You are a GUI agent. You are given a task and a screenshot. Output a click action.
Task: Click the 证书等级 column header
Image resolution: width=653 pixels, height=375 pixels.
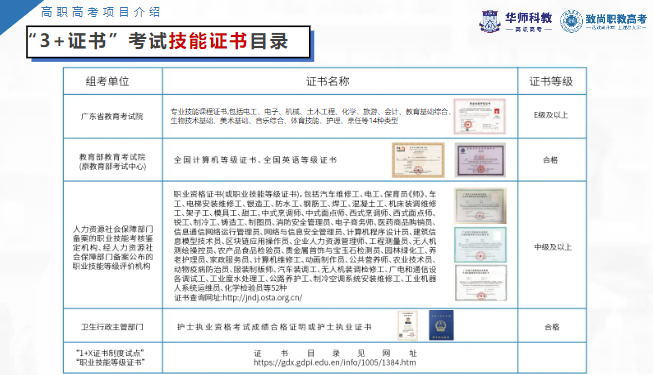pyautogui.click(x=551, y=81)
